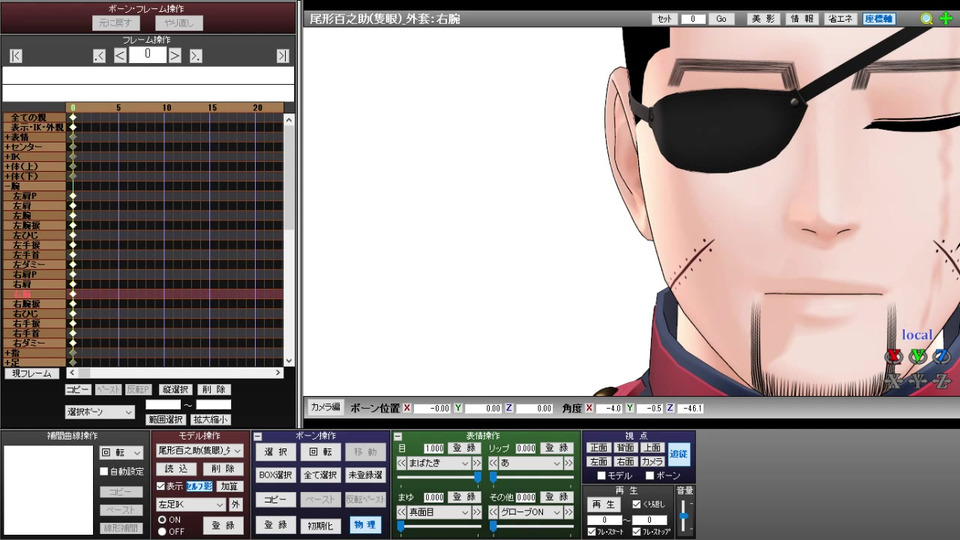Toggle the フレ・ストップ checkbox
960x540 pixels.
pyautogui.click(x=637, y=532)
